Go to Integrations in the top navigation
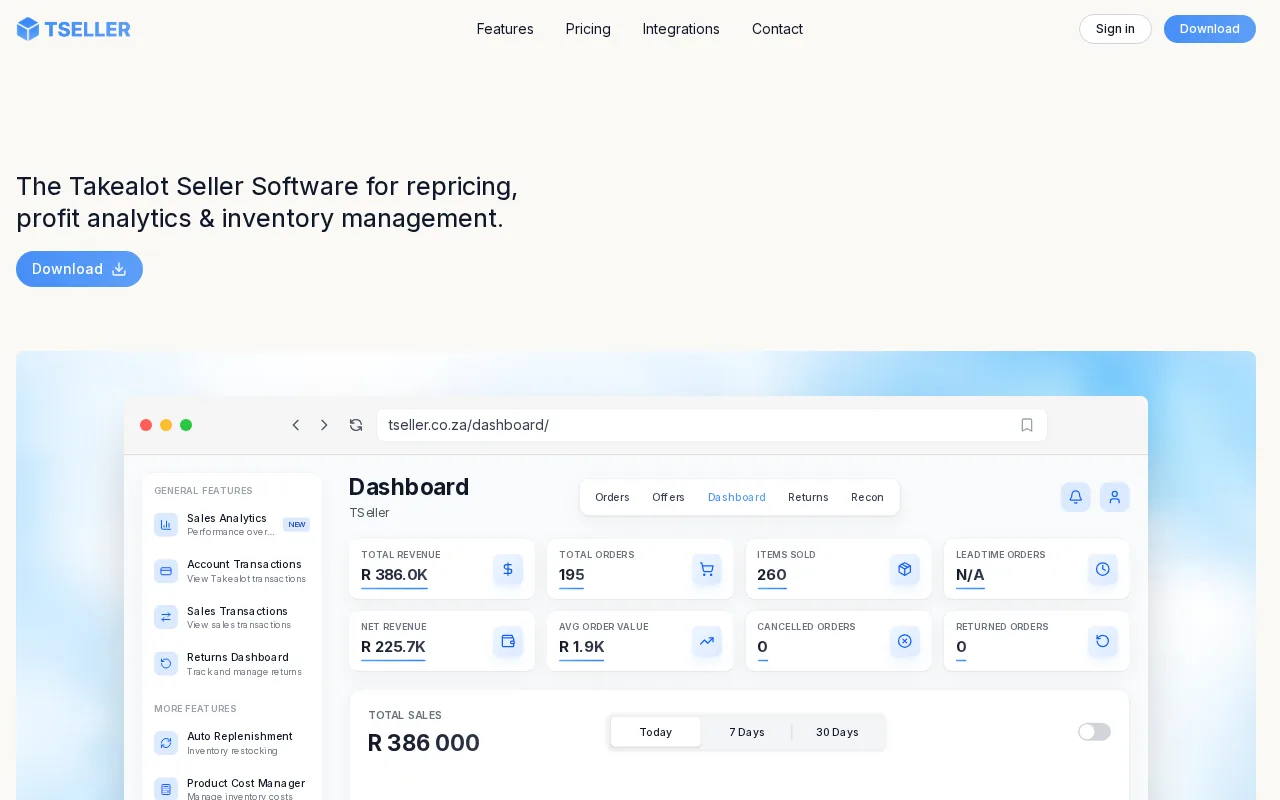Screen dimensions: 1280x800 (681, 29)
